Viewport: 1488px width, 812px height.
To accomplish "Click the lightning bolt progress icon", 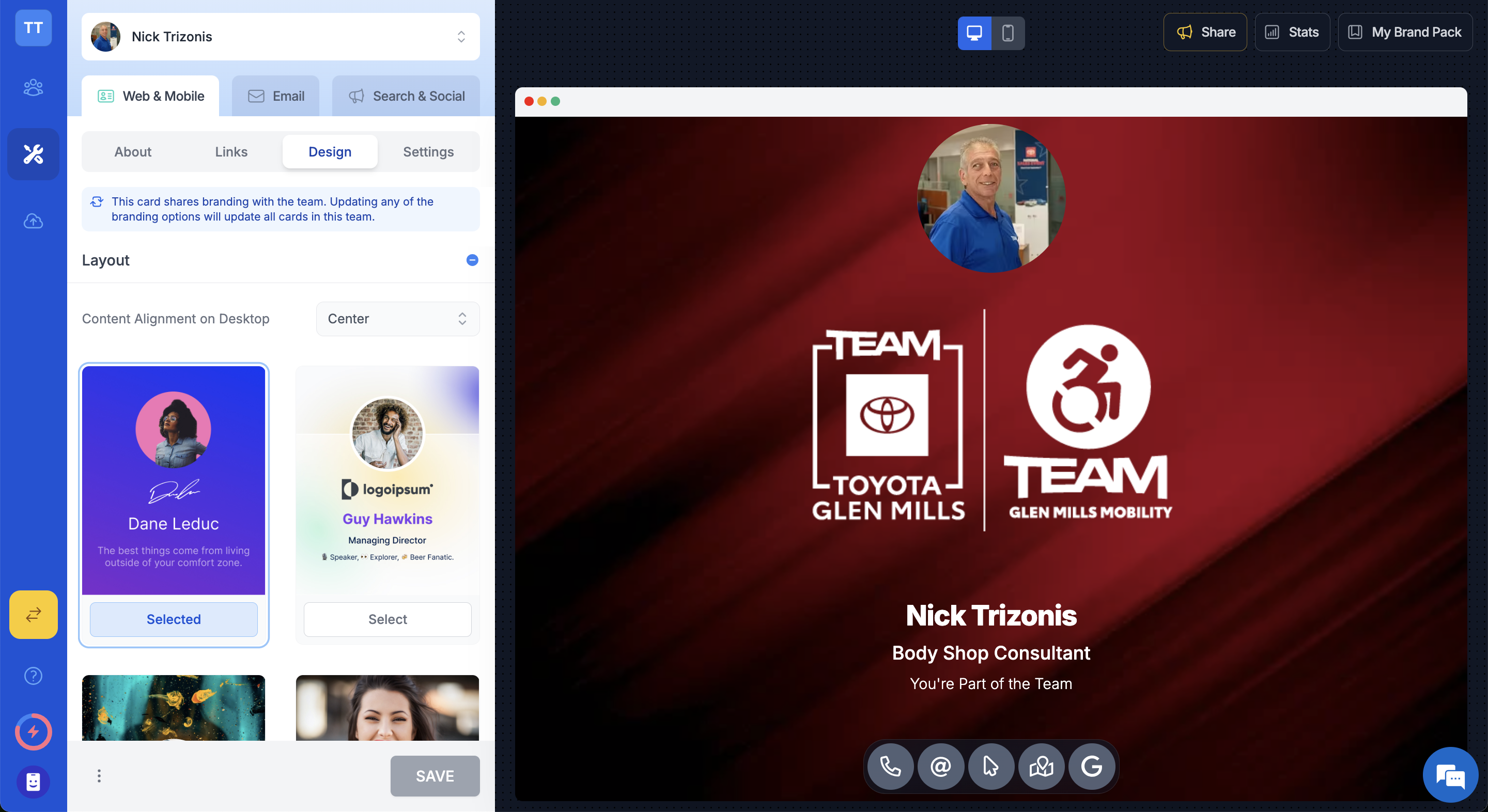I will (33, 732).
